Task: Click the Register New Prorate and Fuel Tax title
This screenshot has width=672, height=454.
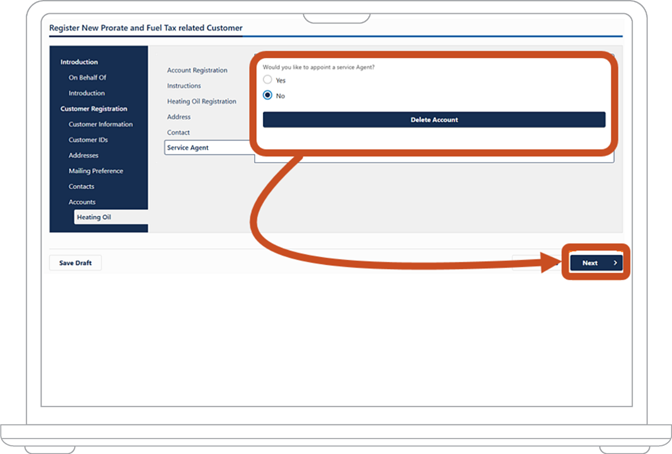Action: pos(146,28)
